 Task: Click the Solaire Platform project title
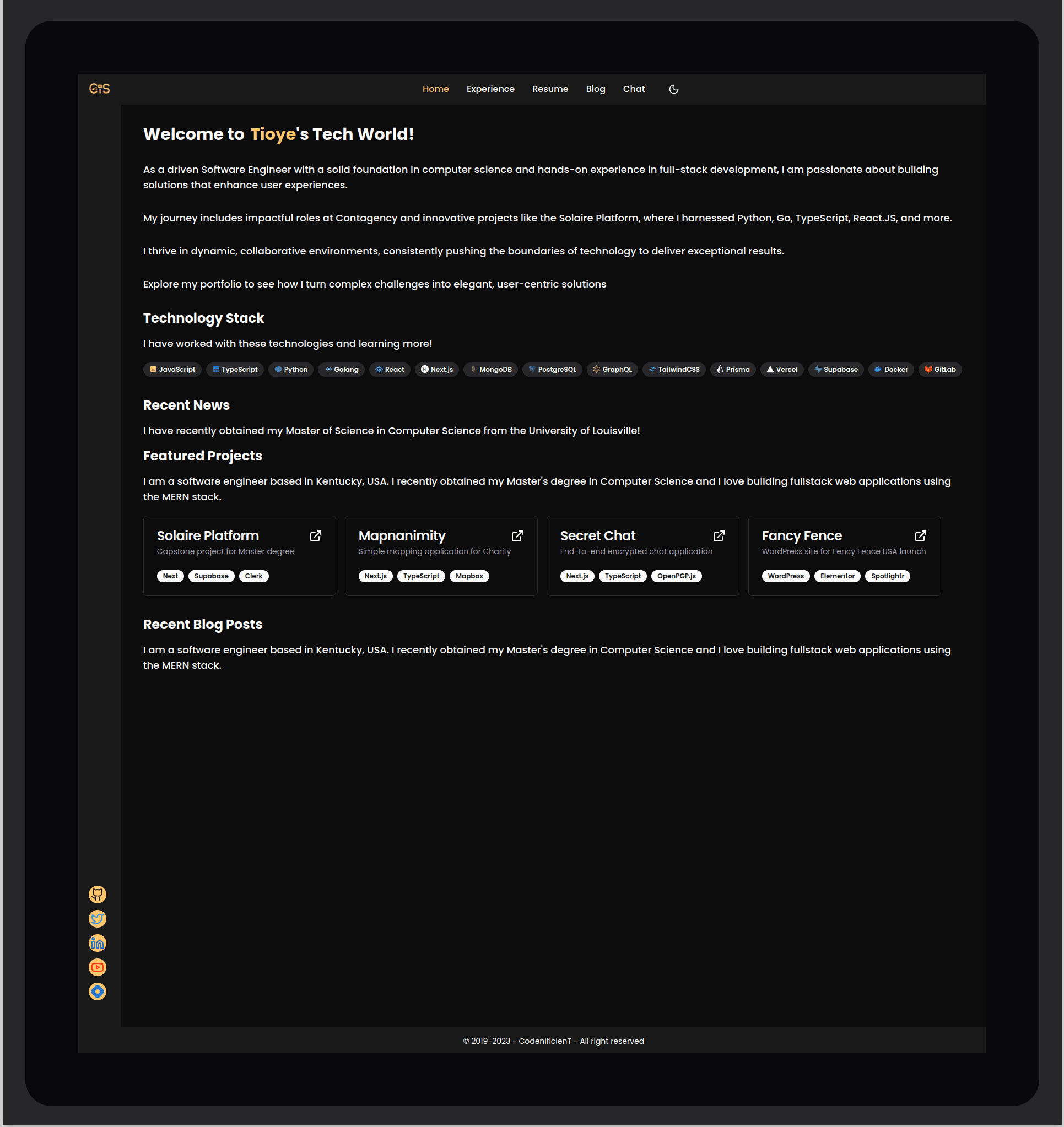(x=208, y=537)
